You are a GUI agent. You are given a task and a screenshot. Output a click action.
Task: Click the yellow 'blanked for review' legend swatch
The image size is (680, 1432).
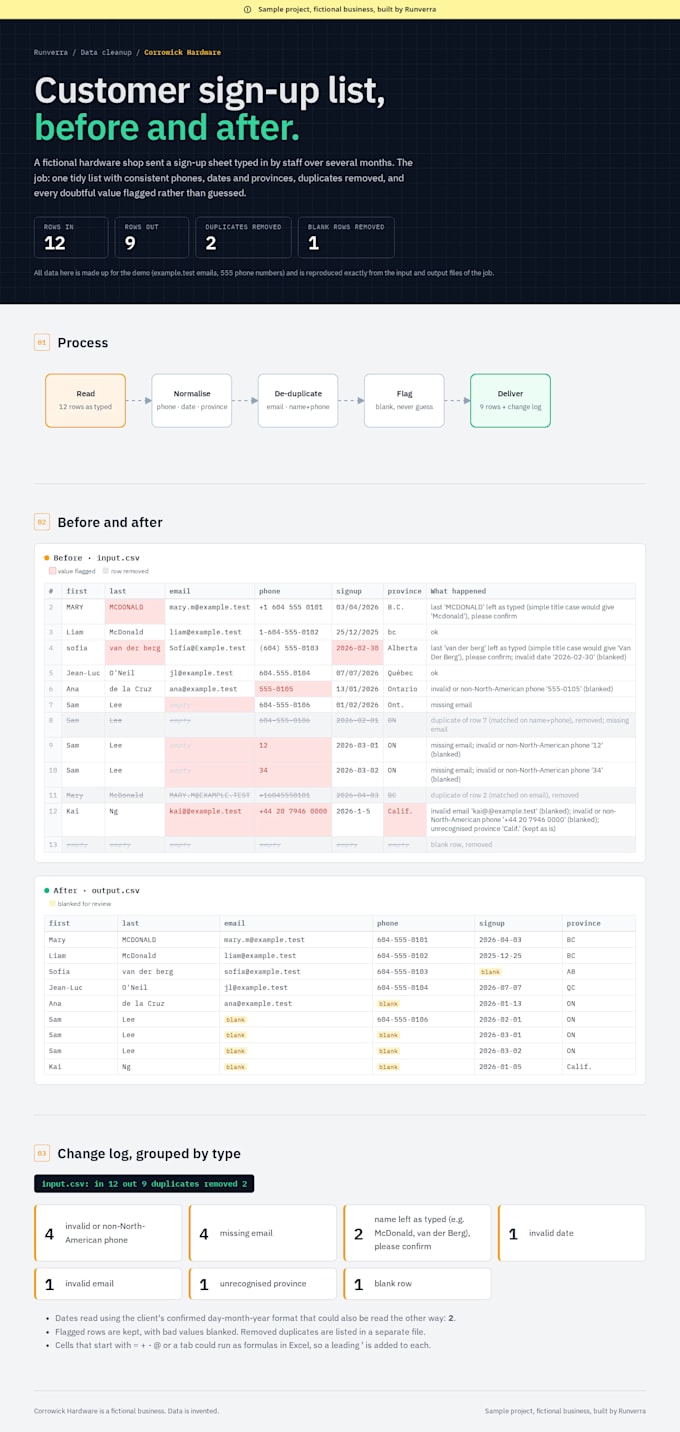coord(53,904)
